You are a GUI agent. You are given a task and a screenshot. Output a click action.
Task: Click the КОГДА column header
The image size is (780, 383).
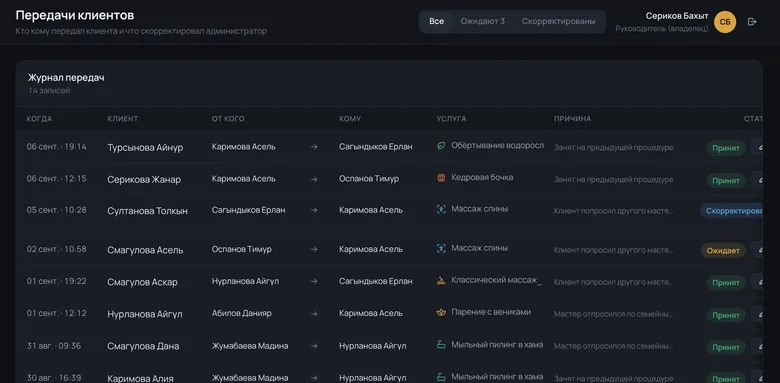tap(39, 119)
